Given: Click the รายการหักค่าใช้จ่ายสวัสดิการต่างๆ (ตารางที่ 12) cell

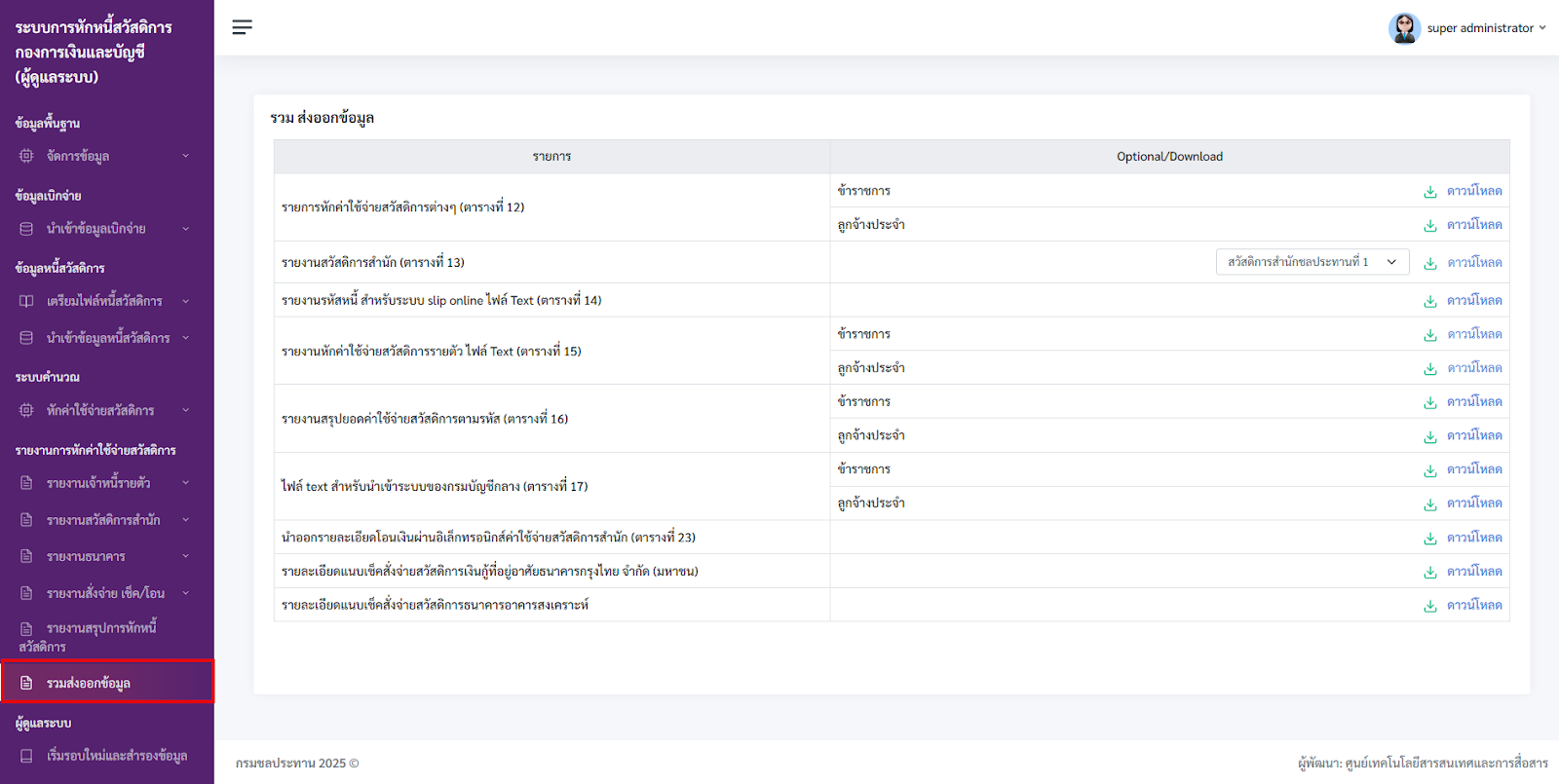Looking at the screenshot, I should pos(551,207).
